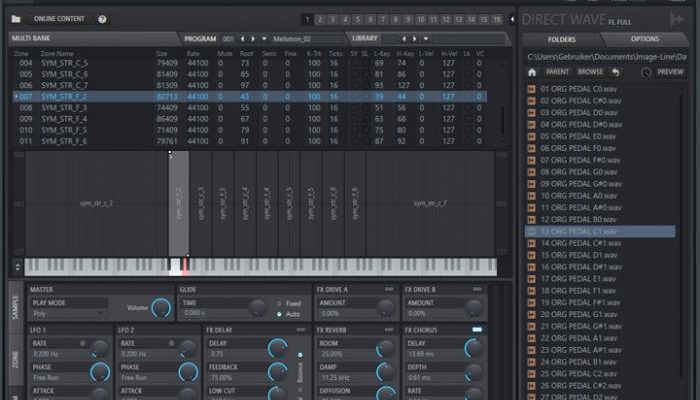Select the Auto glide option
Screen dimensions: 700x400
coord(280,314)
